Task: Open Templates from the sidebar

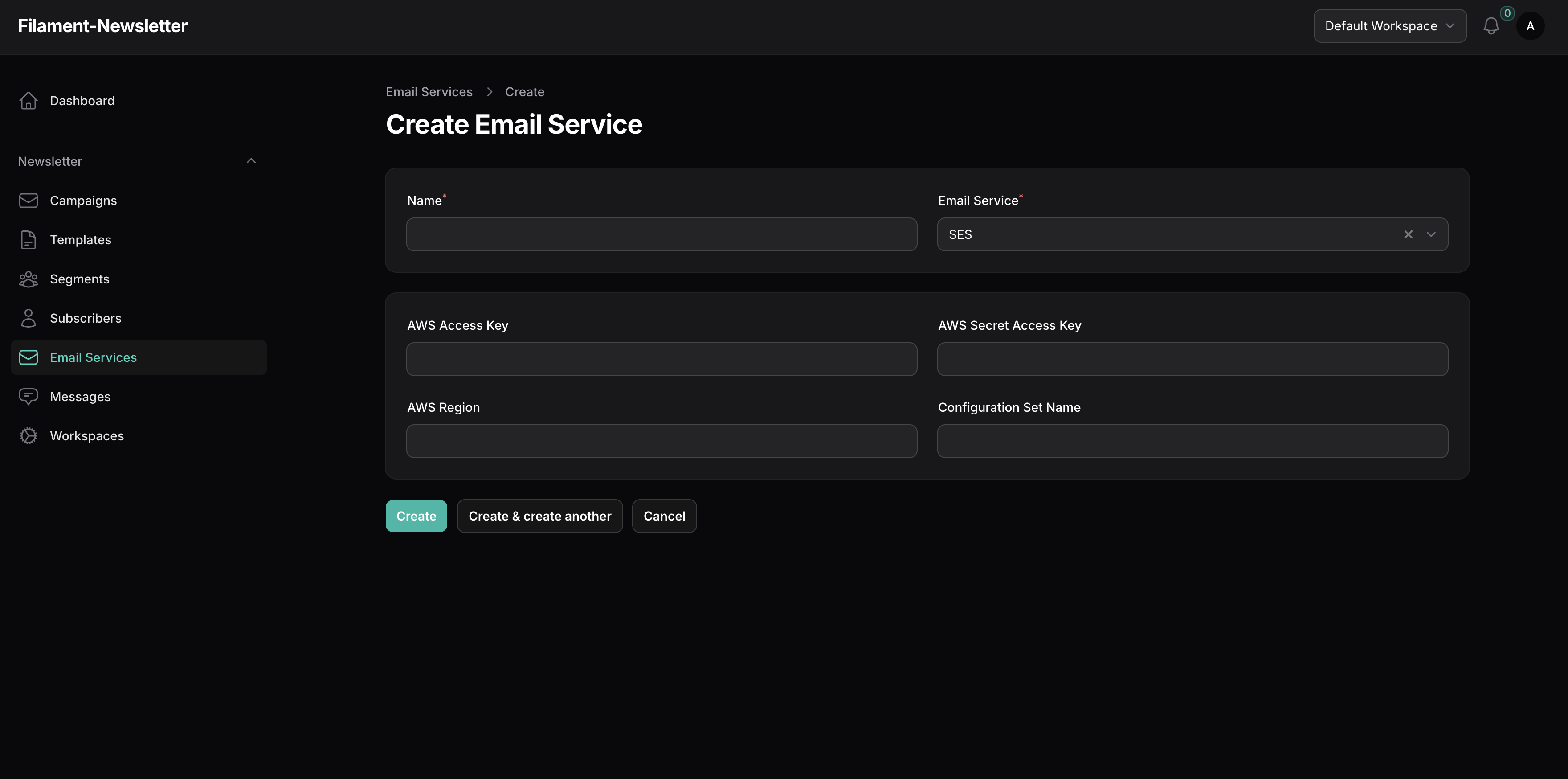Action: pyautogui.click(x=139, y=240)
